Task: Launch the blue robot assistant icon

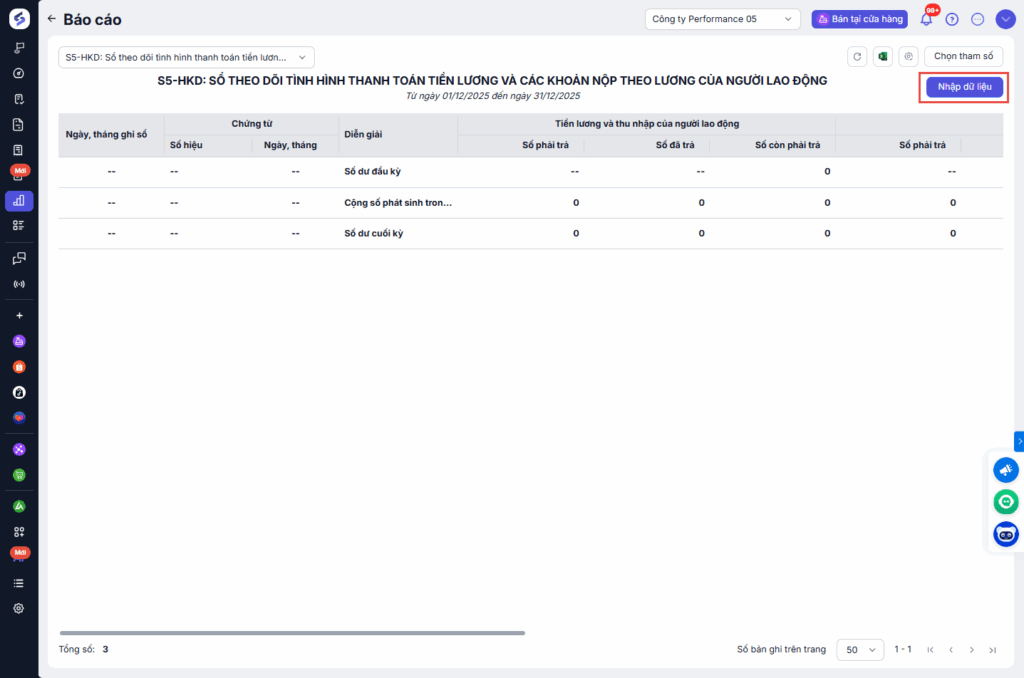Action: 1005,534
